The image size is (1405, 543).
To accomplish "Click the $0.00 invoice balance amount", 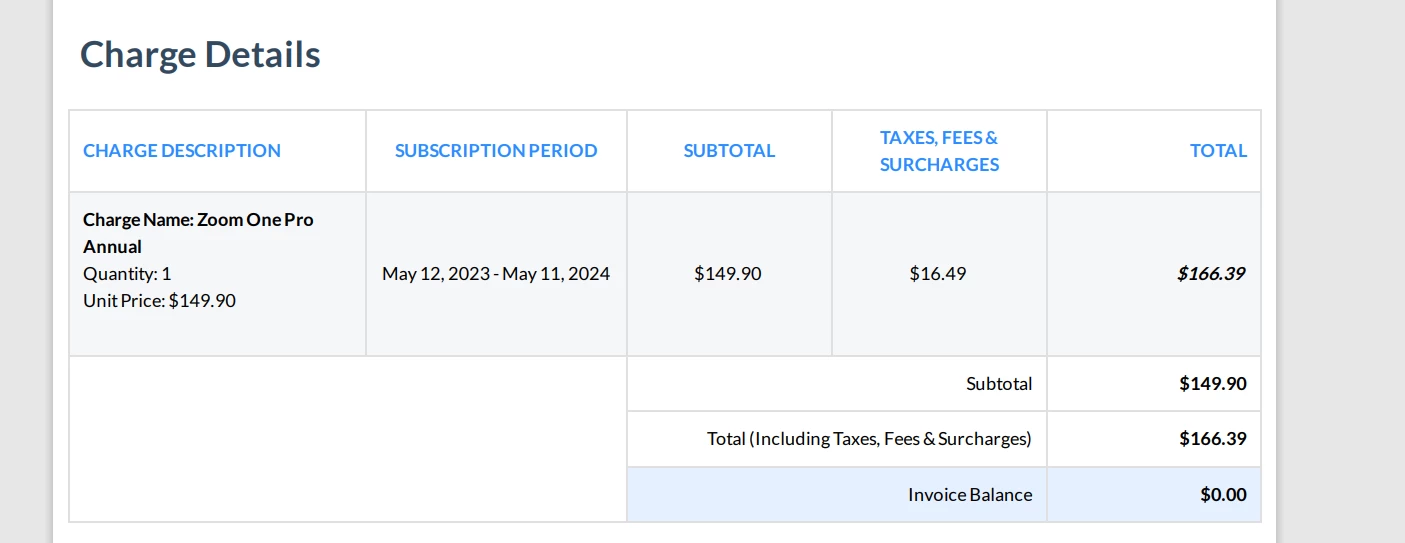I will click(1223, 494).
